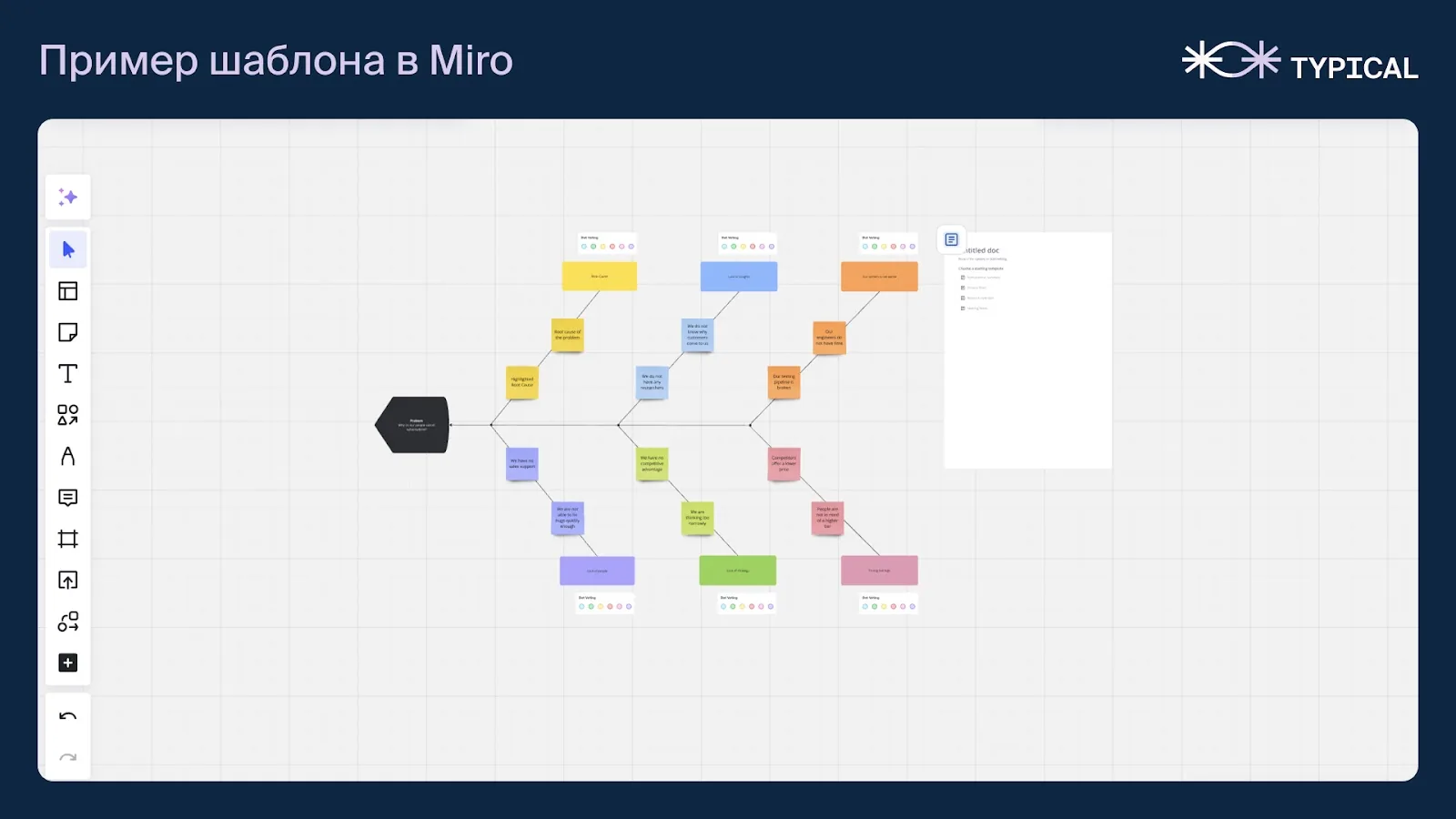Select the pink category card at bottom
The image size is (1456, 819).
click(x=879, y=571)
